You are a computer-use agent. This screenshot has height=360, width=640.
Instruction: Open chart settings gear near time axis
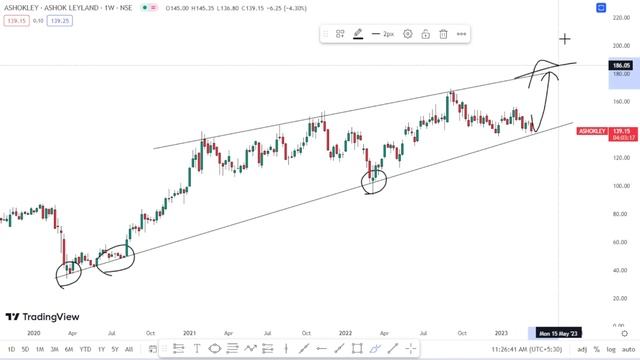[624, 333]
